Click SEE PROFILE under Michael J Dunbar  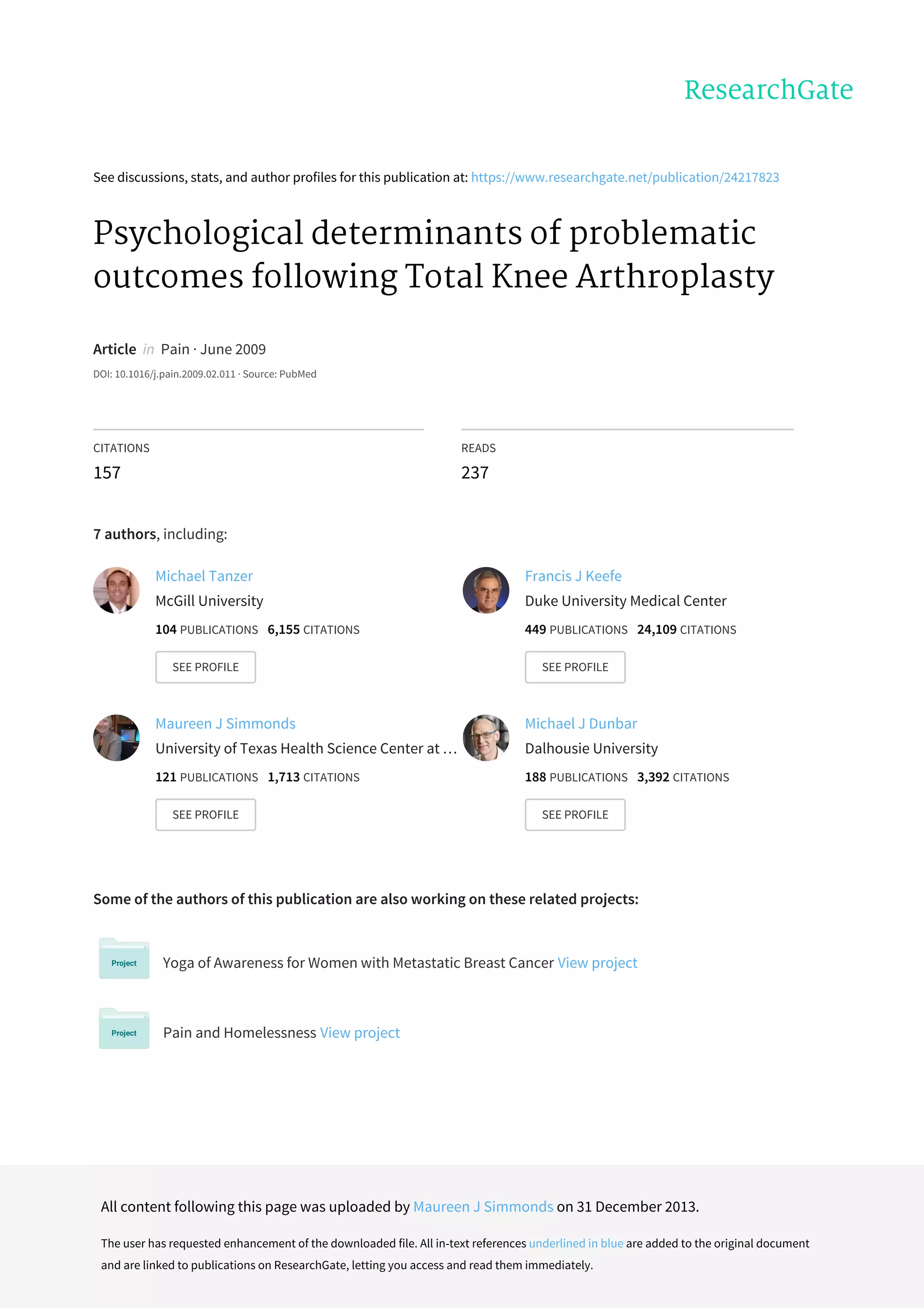[575, 815]
